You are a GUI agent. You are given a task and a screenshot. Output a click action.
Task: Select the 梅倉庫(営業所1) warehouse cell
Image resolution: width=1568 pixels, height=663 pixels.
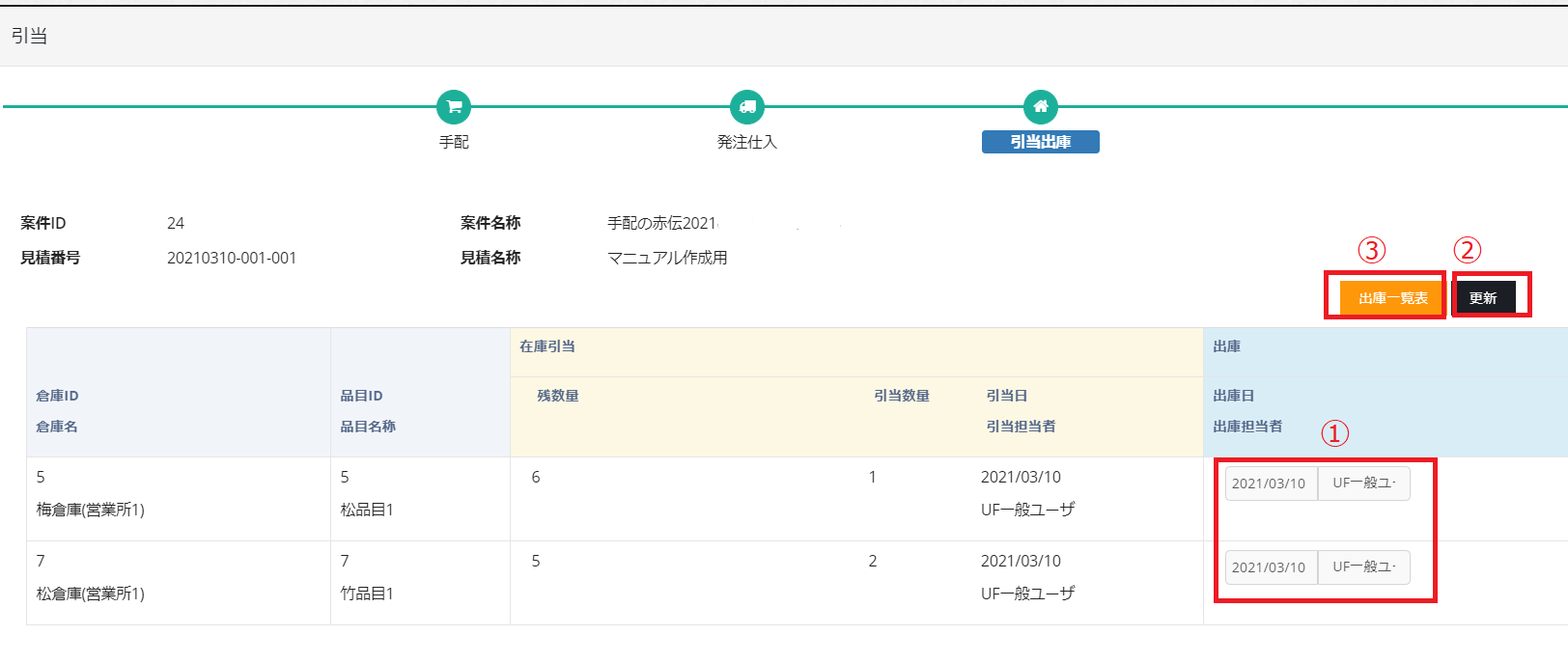point(91,510)
